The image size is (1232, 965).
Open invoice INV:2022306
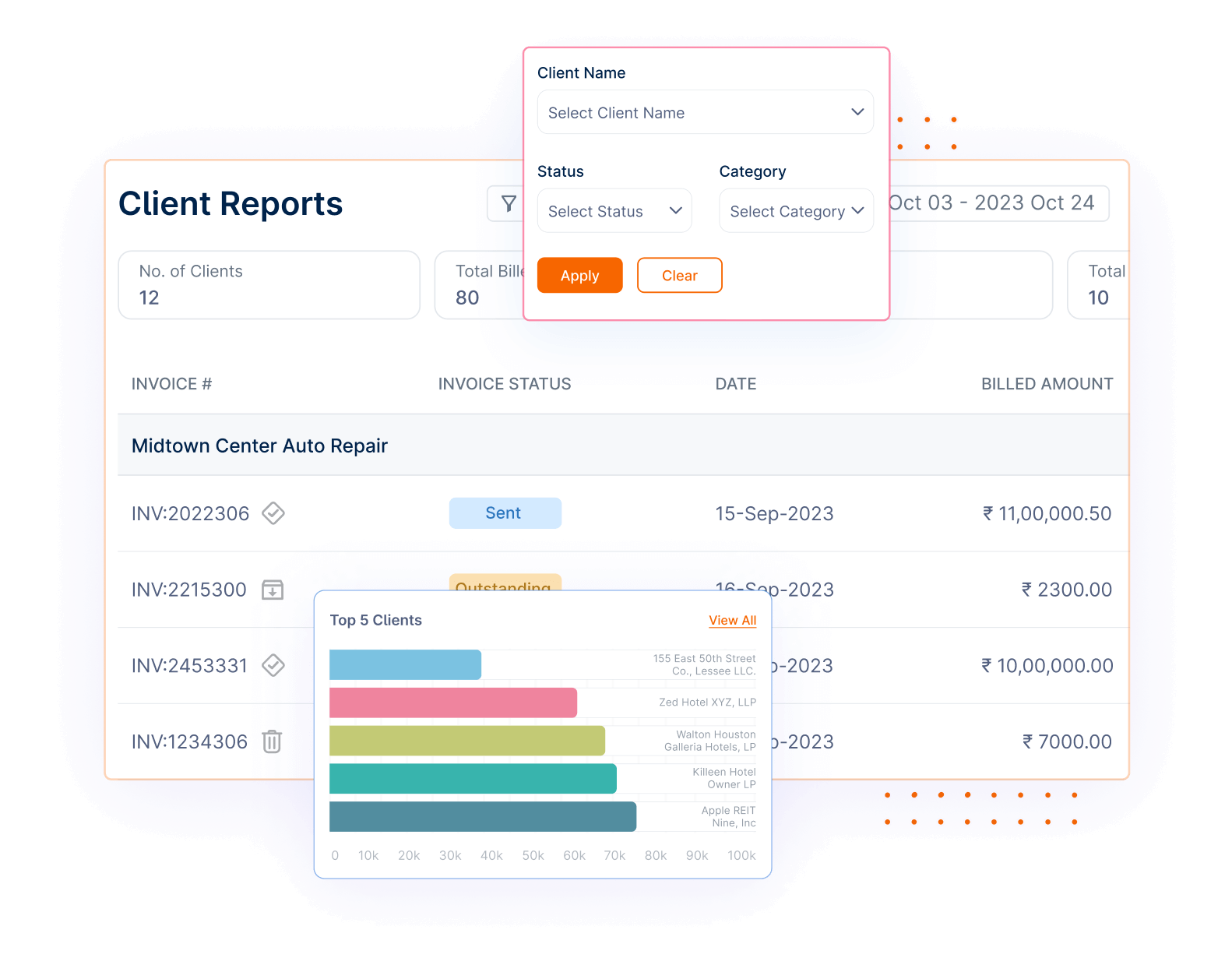[191, 513]
